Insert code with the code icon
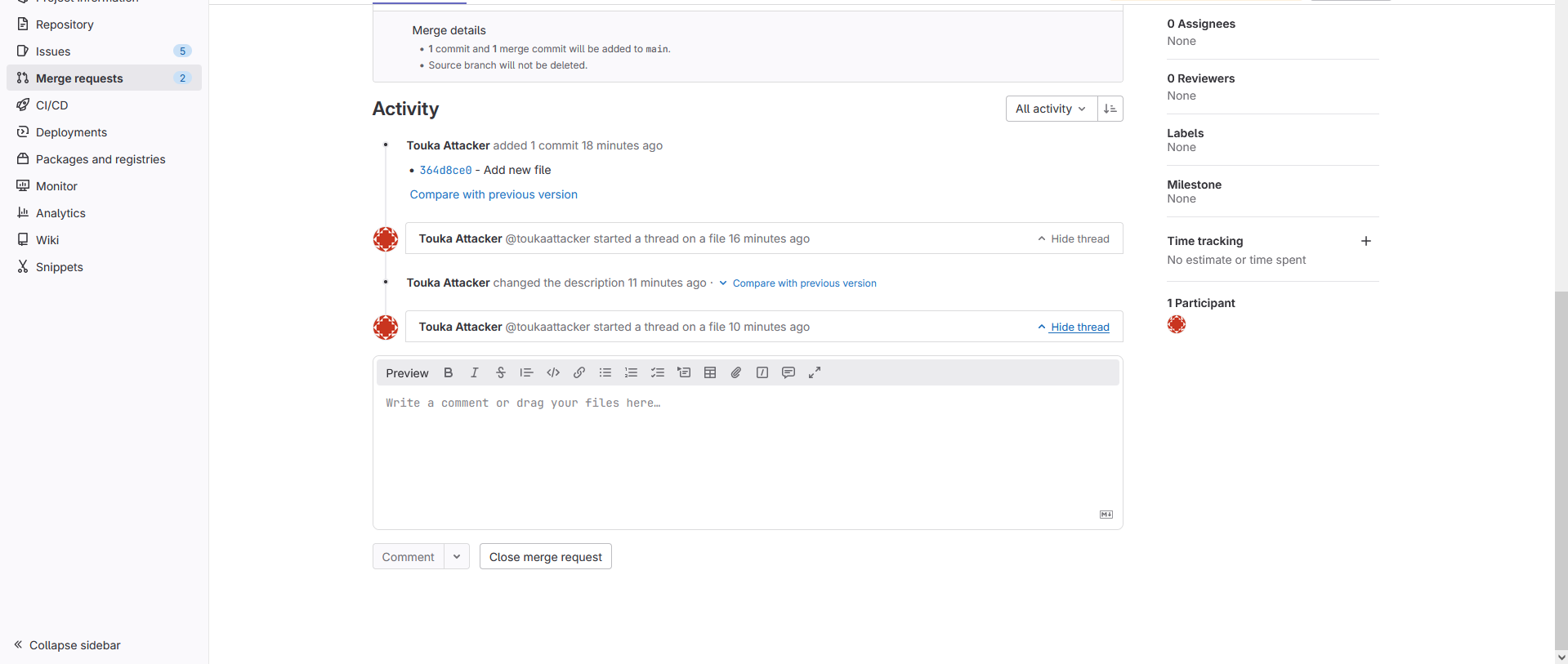 (x=553, y=372)
